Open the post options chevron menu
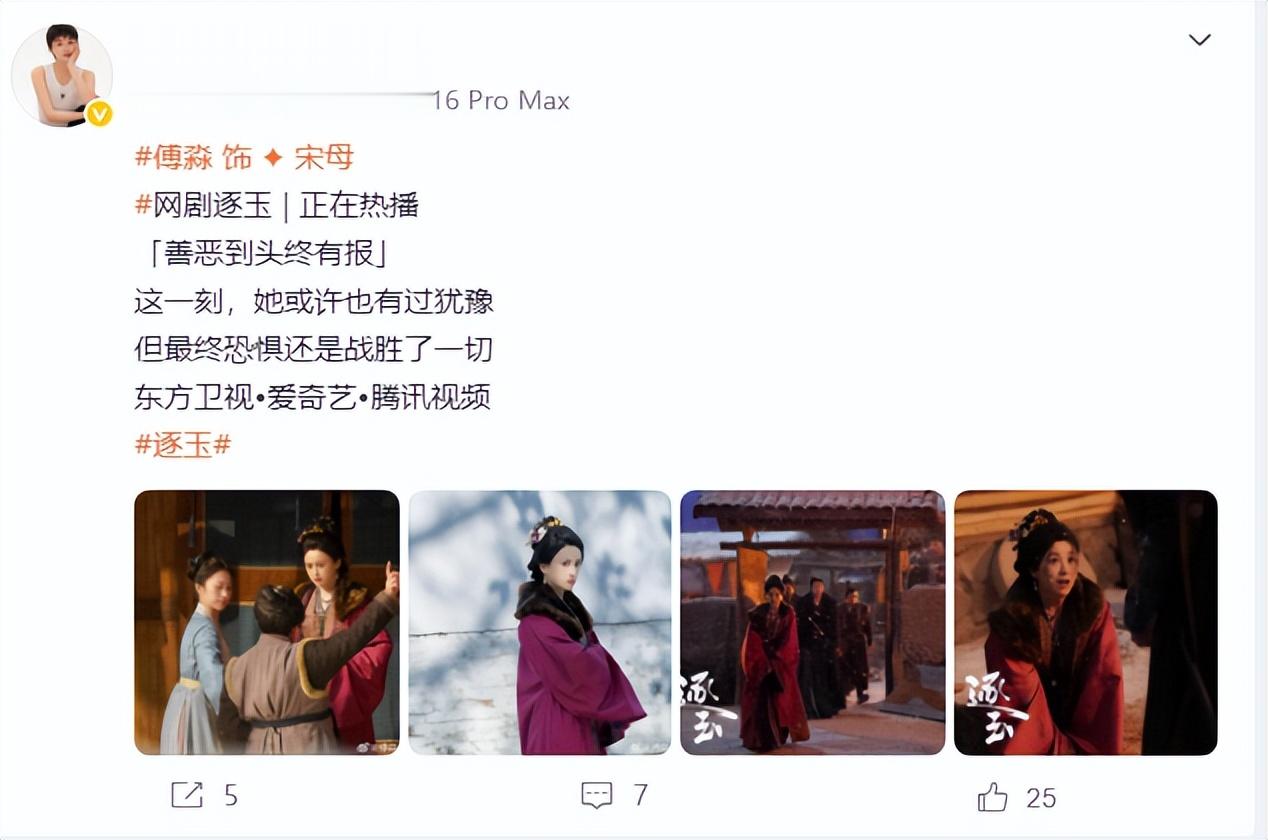Viewport: 1268px width, 840px height. [1199, 40]
